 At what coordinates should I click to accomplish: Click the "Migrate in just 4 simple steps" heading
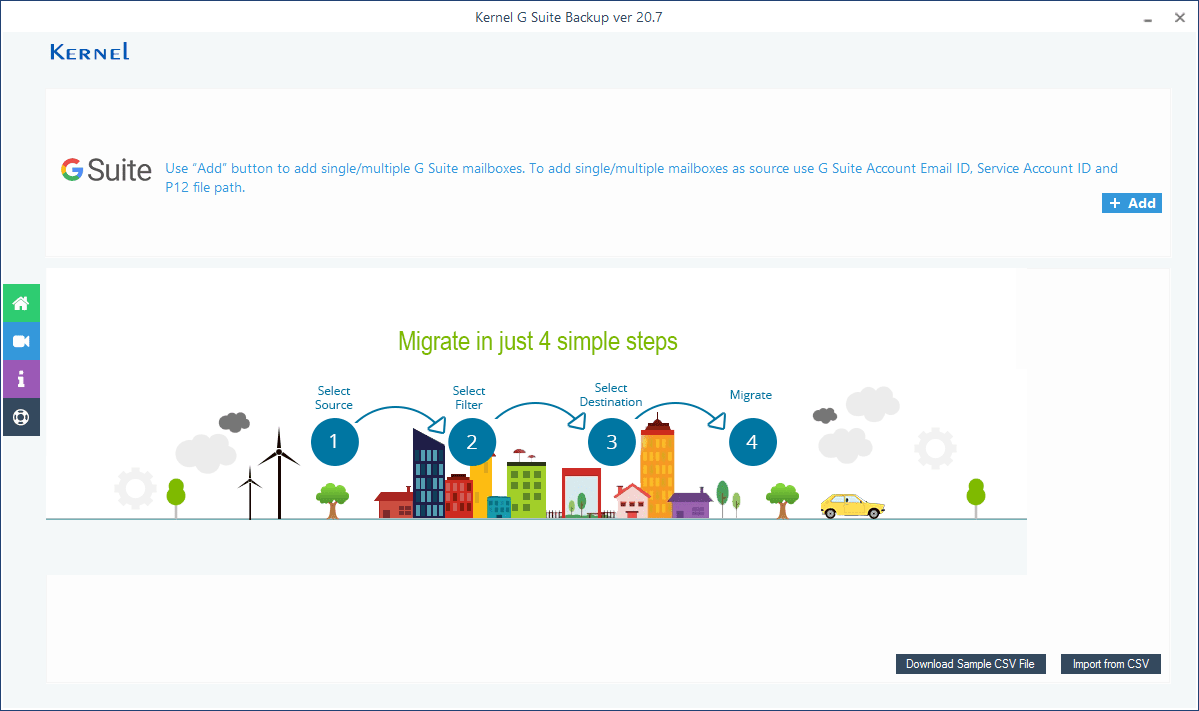click(538, 341)
